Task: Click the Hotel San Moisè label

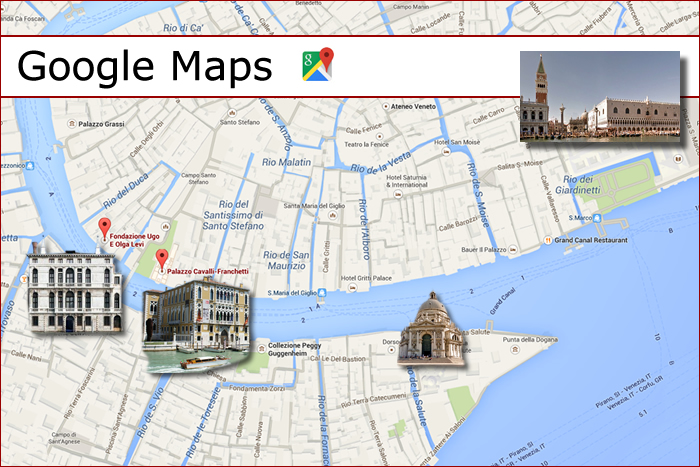Action: 457,142
